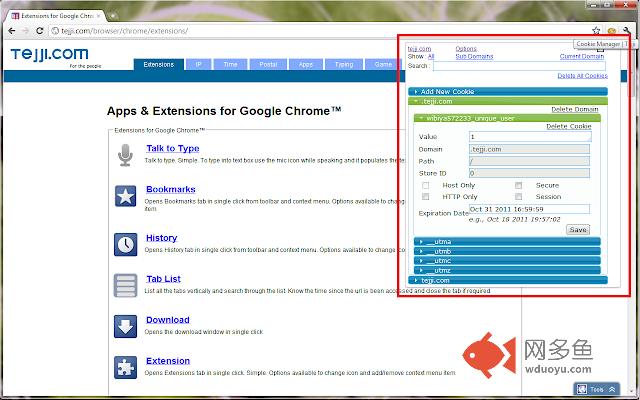Open Chrome wrench settings menu
This screenshot has height=400, width=640.
coord(627,31)
